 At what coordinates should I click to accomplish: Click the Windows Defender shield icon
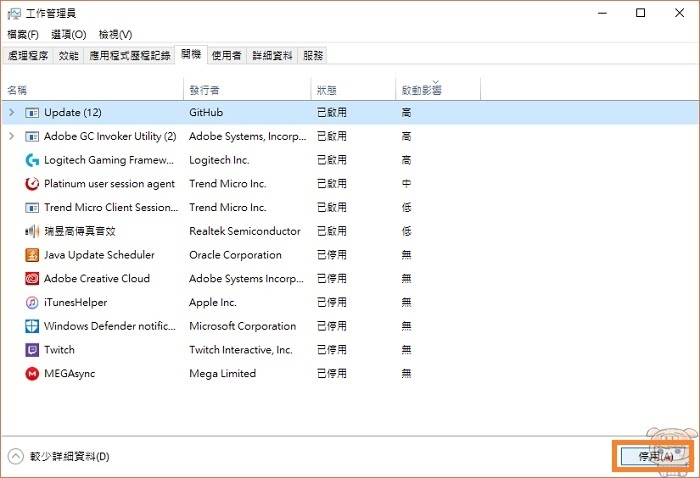pos(32,326)
